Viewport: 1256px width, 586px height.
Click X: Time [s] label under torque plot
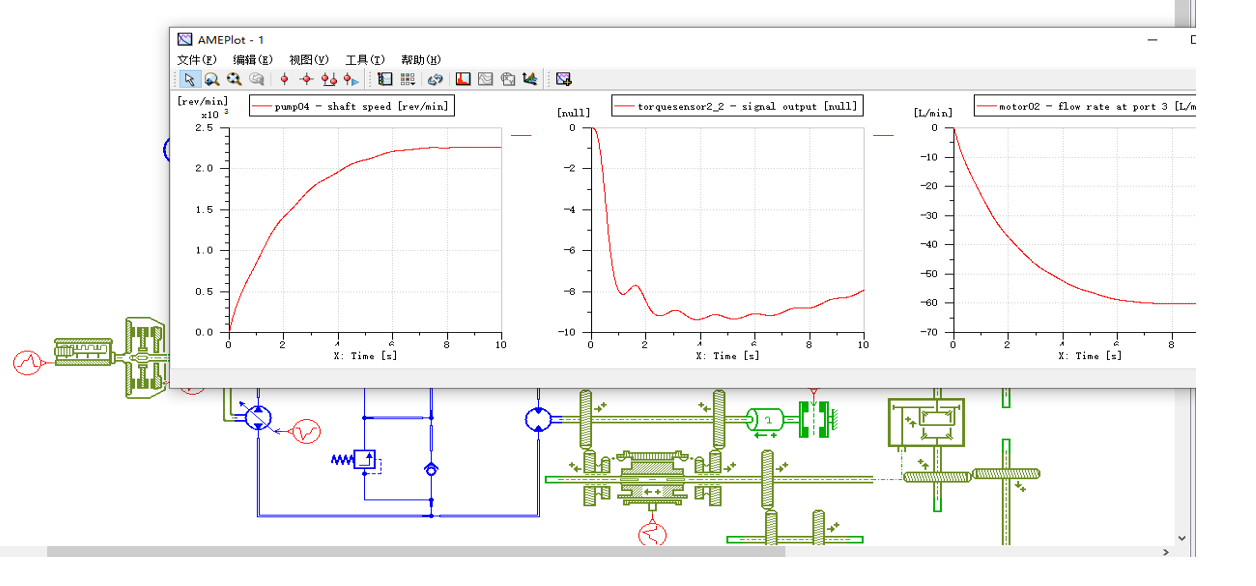[x=727, y=356]
